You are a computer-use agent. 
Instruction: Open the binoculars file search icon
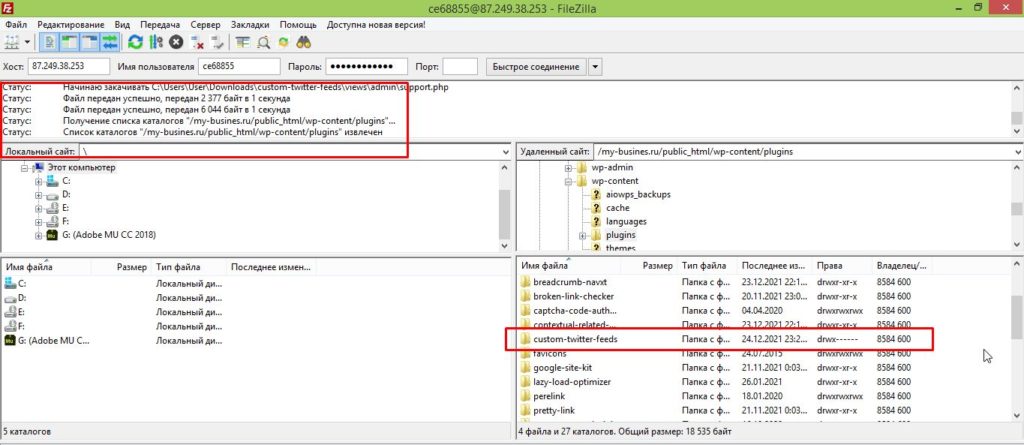click(x=305, y=42)
